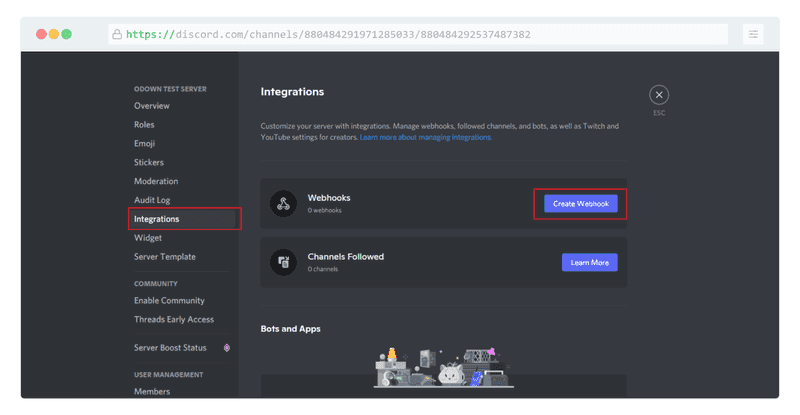The image size is (800, 415).
Task: Click the Channels Followed icon
Action: point(284,262)
